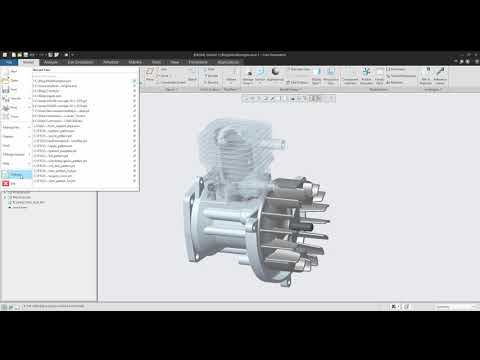Launch the Reference Viewer tool
This screenshot has width=480, height=360.
(x=440, y=76)
